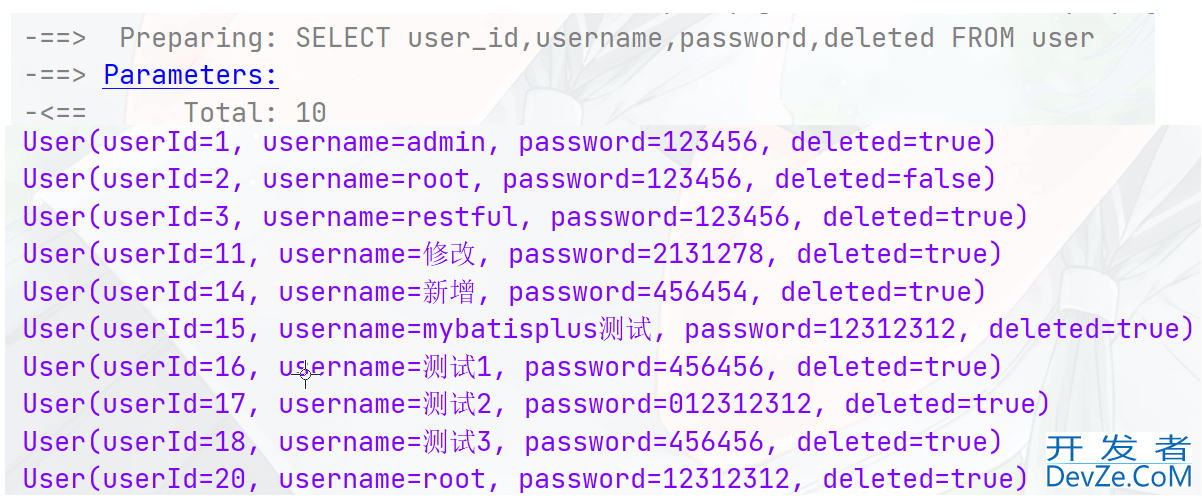Select the userId=2 row with deleted=false

click(x=510, y=179)
